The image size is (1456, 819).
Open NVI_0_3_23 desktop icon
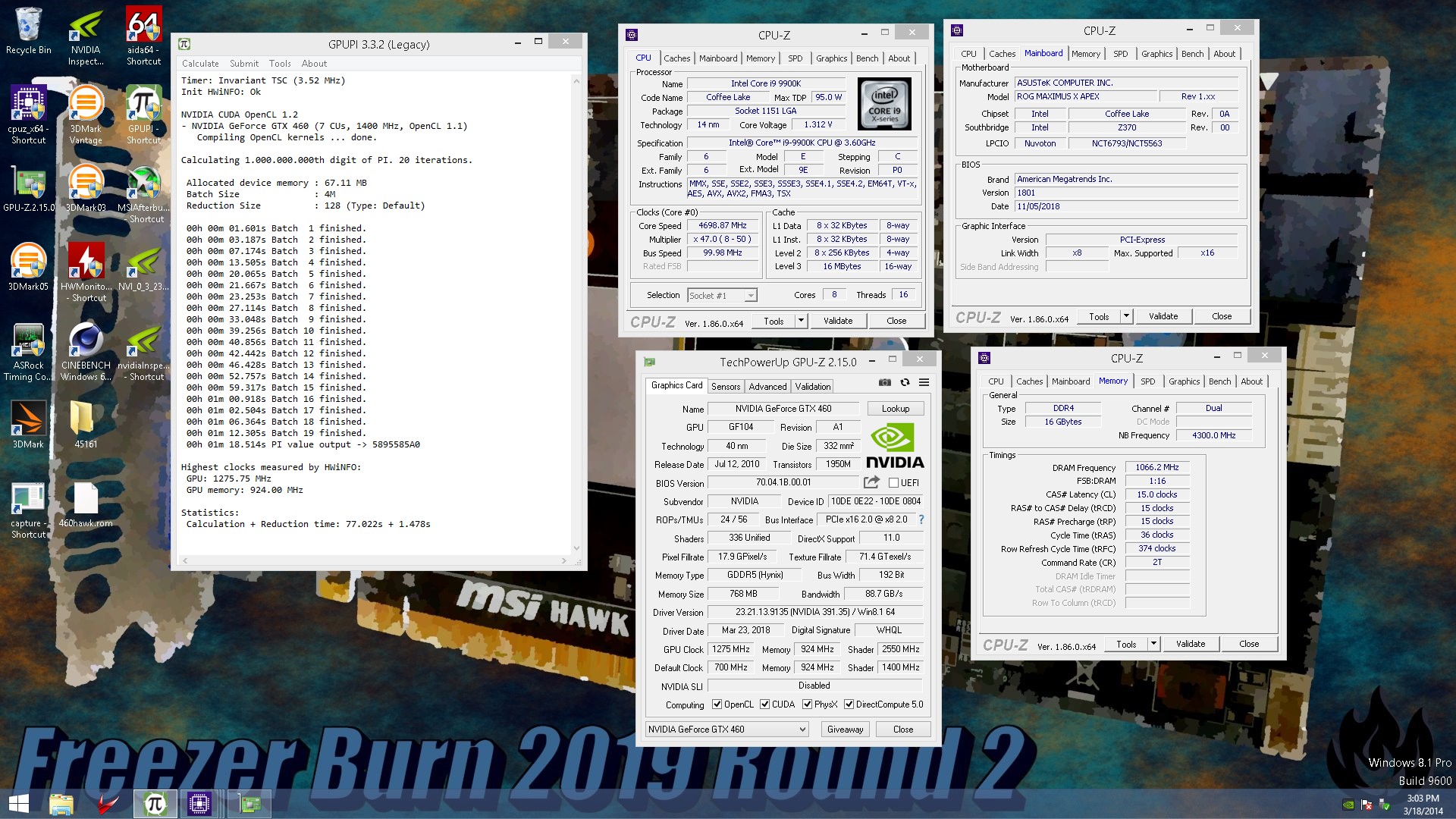pyautogui.click(x=143, y=267)
